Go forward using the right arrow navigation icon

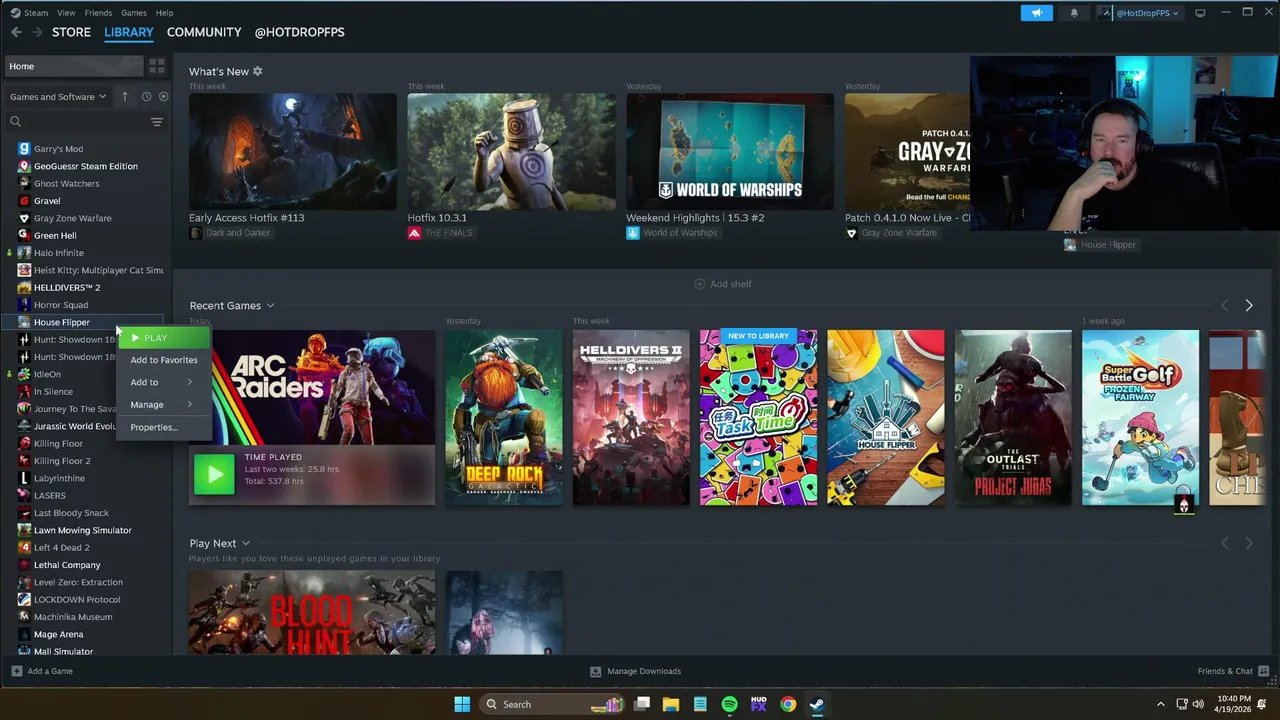(x=37, y=32)
